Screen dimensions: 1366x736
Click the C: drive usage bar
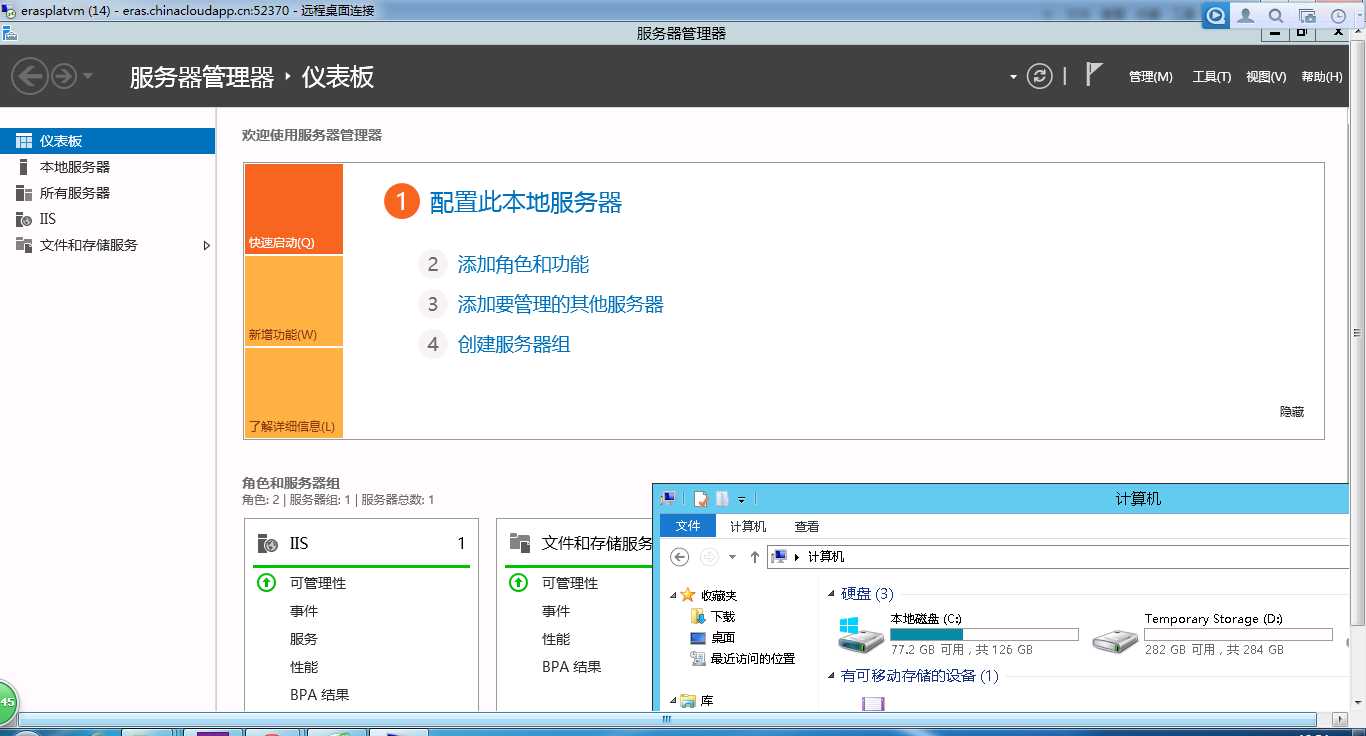(984, 634)
